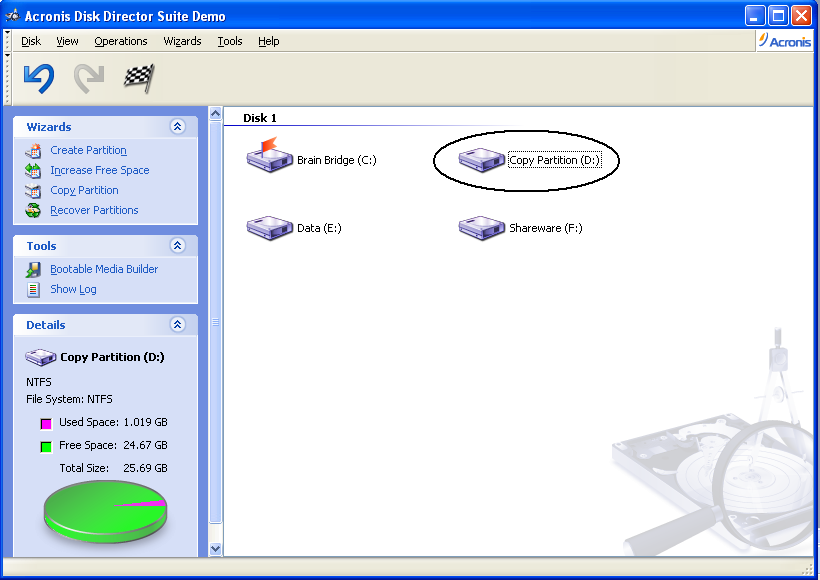Click the Disk 1 header
Viewport: 820px width, 580px height.
tap(260, 118)
